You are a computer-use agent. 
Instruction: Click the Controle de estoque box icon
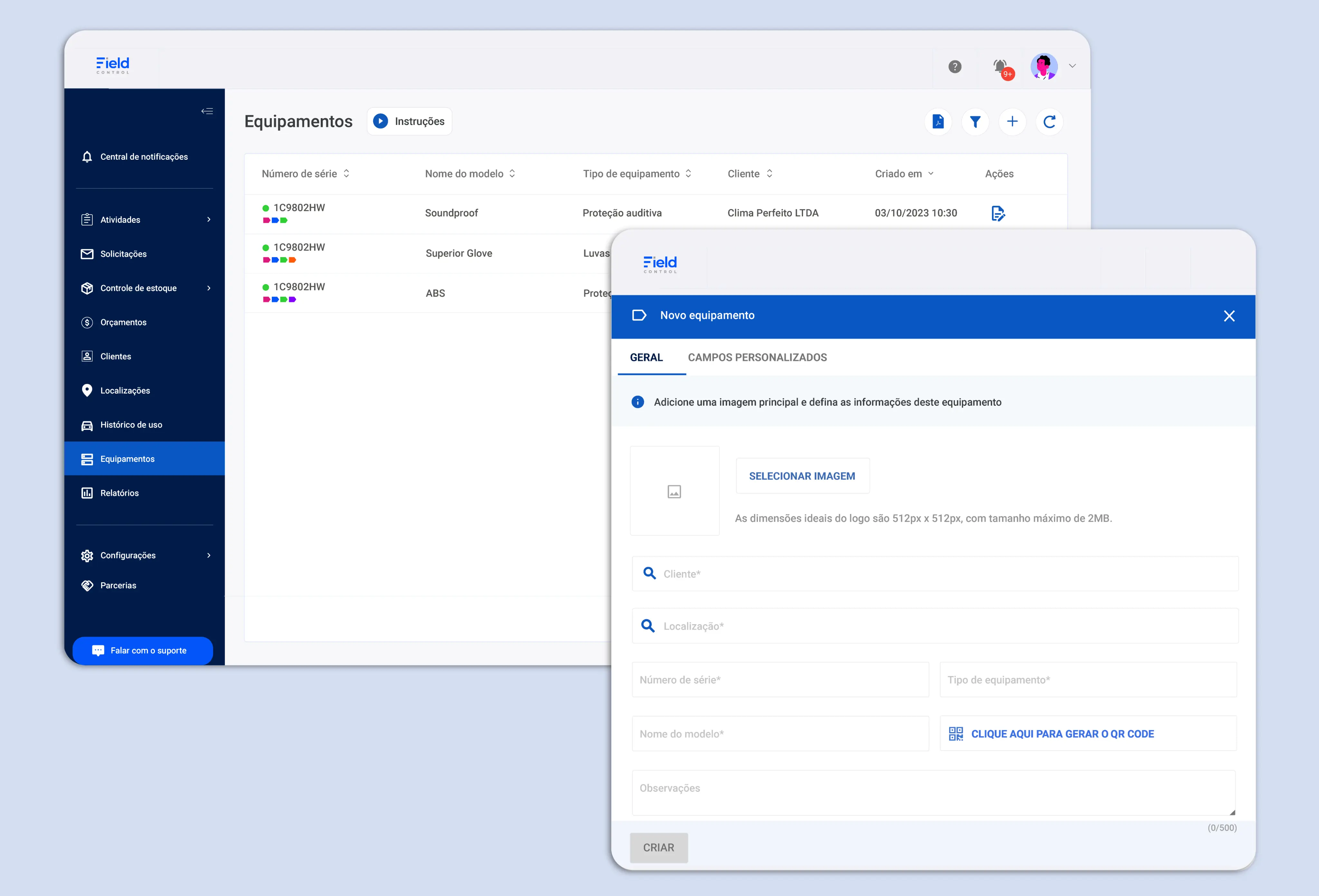(87, 289)
